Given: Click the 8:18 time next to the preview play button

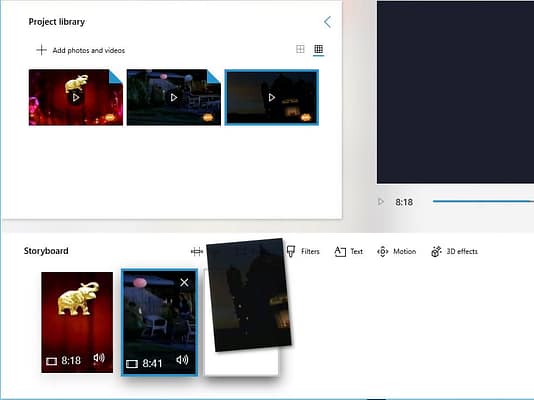Looking at the screenshot, I should [404, 202].
